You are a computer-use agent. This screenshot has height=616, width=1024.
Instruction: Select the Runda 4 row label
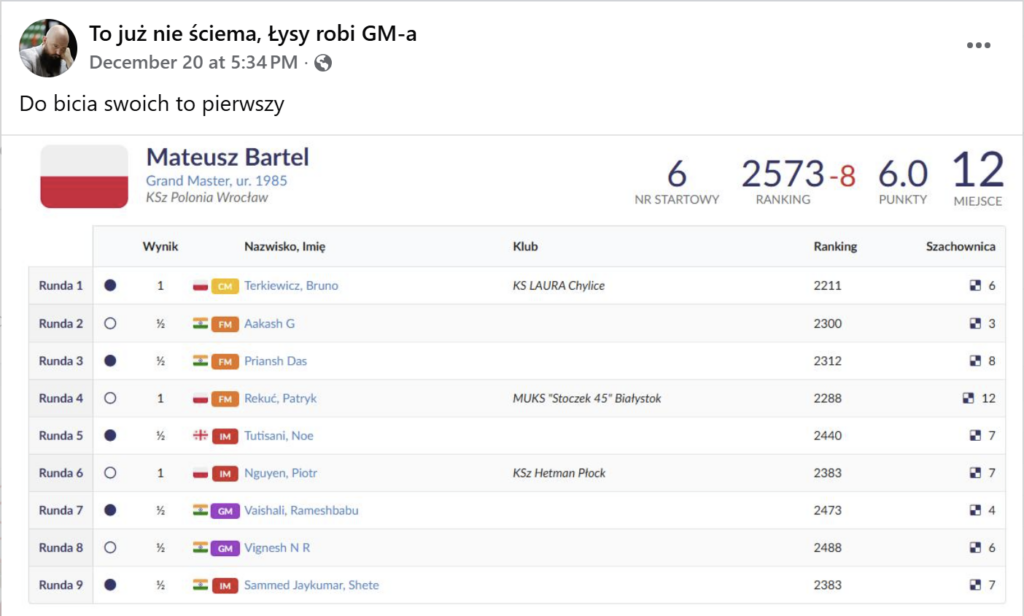click(x=61, y=398)
